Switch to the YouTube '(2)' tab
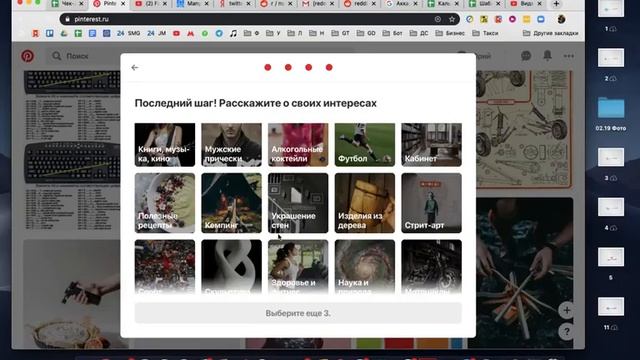Image resolution: width=640 pixels, height=360 pixels. point(151,4)
